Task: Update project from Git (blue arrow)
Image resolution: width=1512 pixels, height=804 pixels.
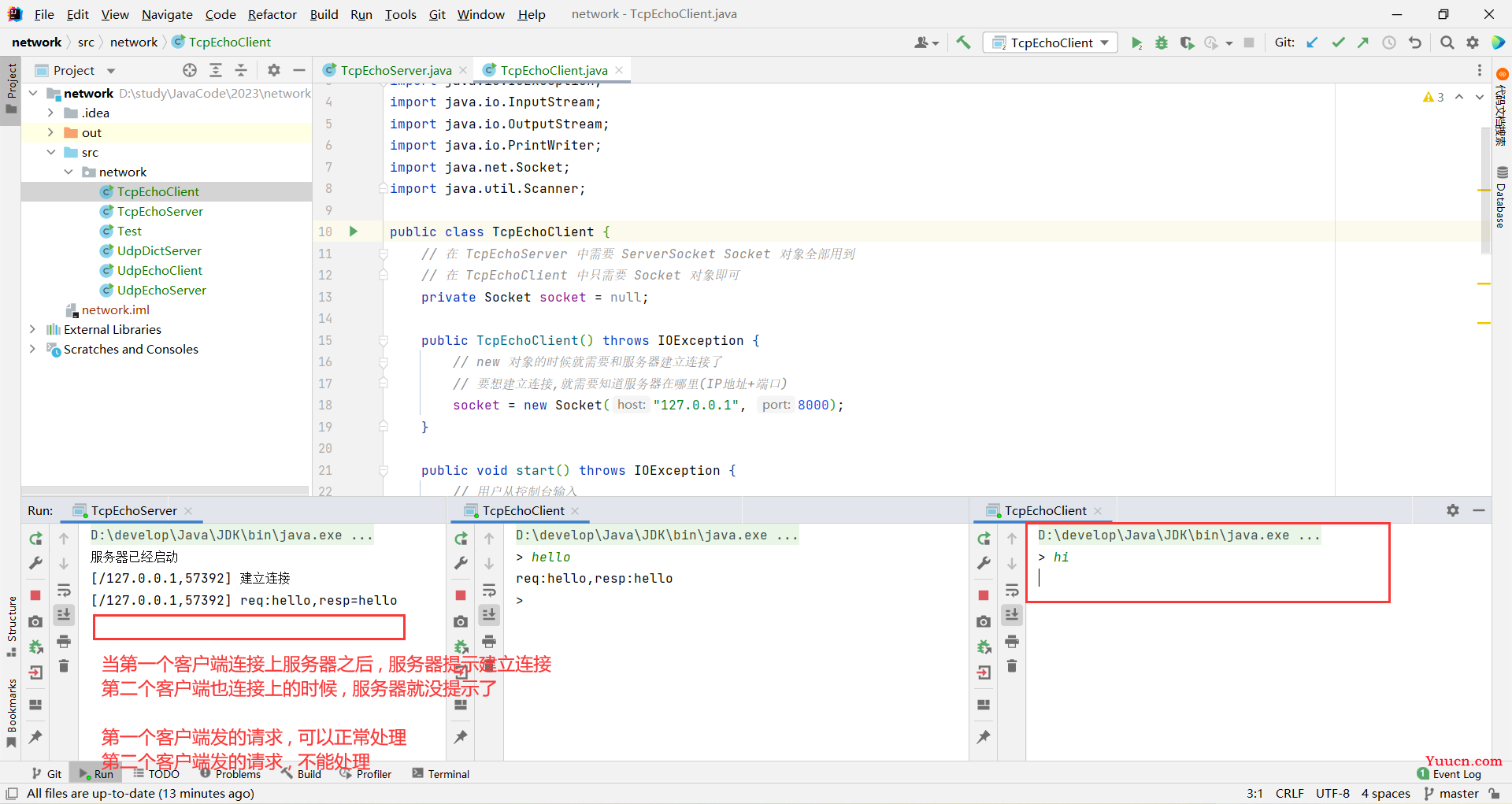Action: pos(1312,43)
